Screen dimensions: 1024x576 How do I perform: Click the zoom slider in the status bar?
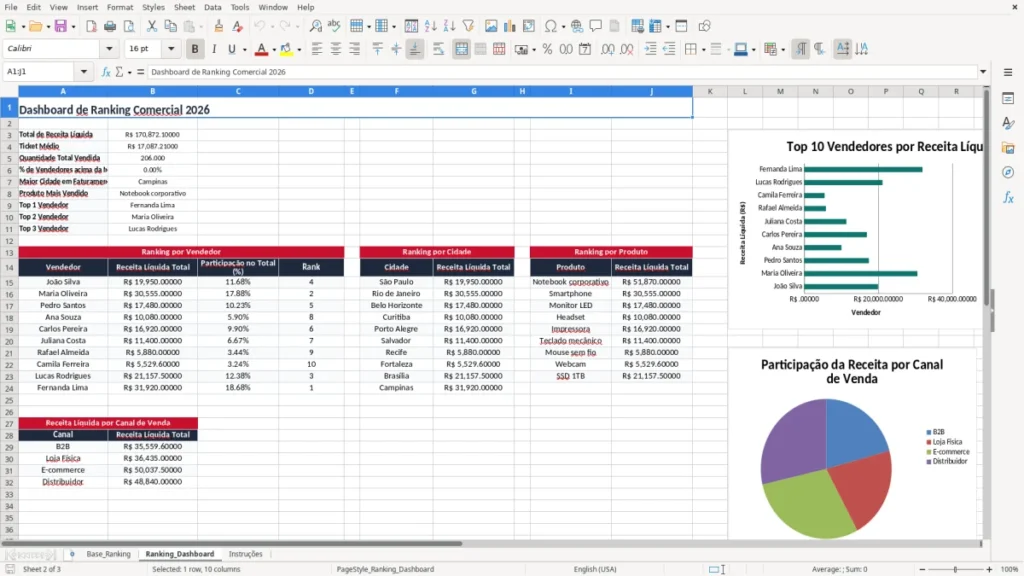(955, 569)
